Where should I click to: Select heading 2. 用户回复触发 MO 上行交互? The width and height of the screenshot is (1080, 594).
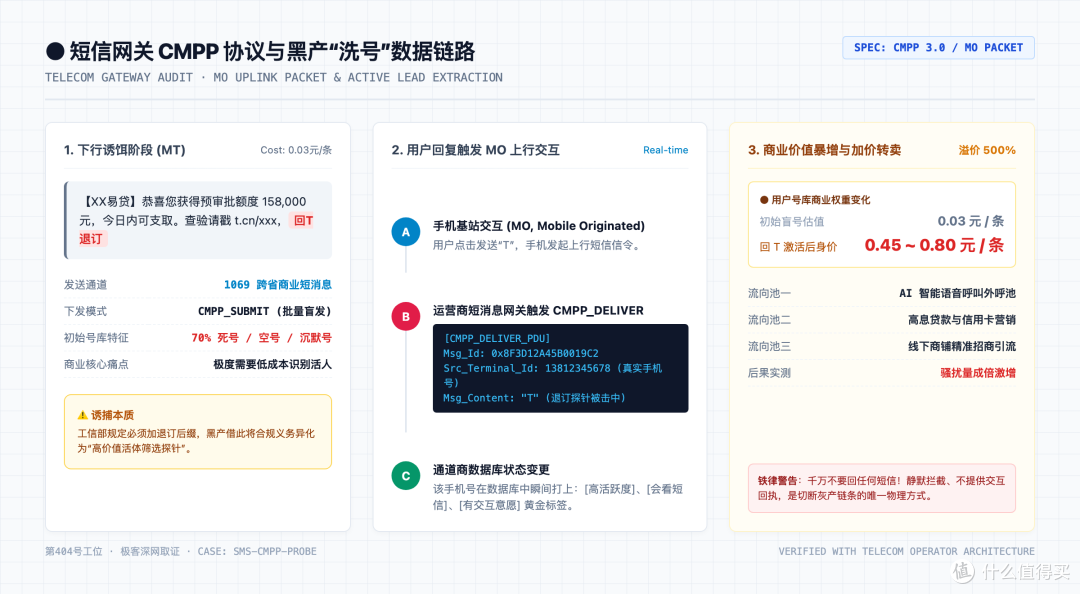[x=475, y=150]
